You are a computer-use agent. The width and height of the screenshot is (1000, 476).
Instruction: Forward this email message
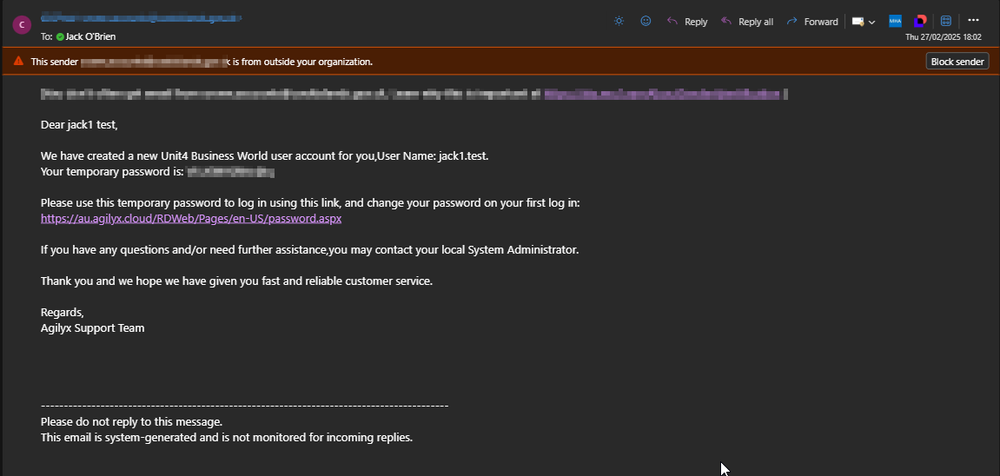[812, 21]
